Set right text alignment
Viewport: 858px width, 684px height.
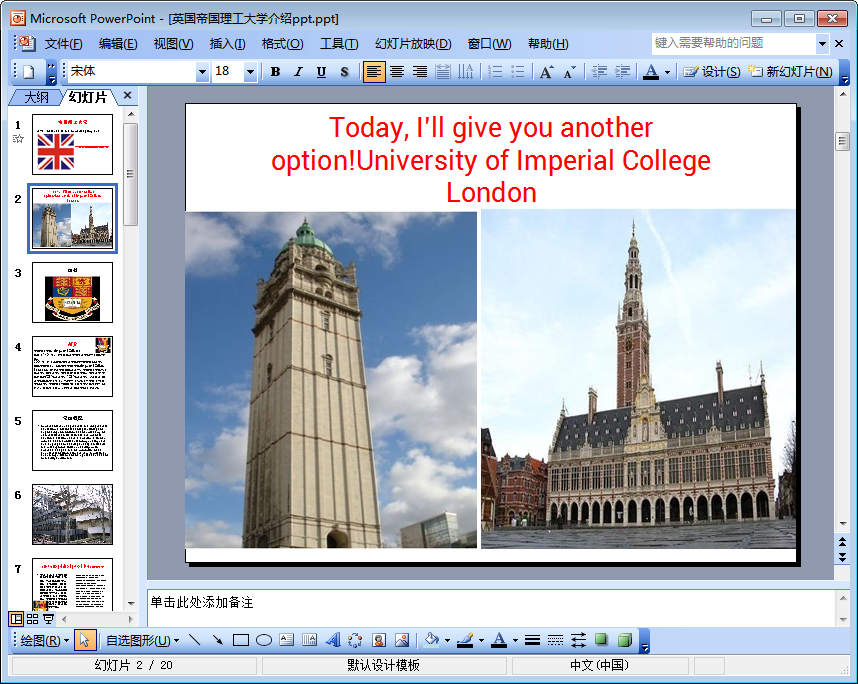point(420,72)
